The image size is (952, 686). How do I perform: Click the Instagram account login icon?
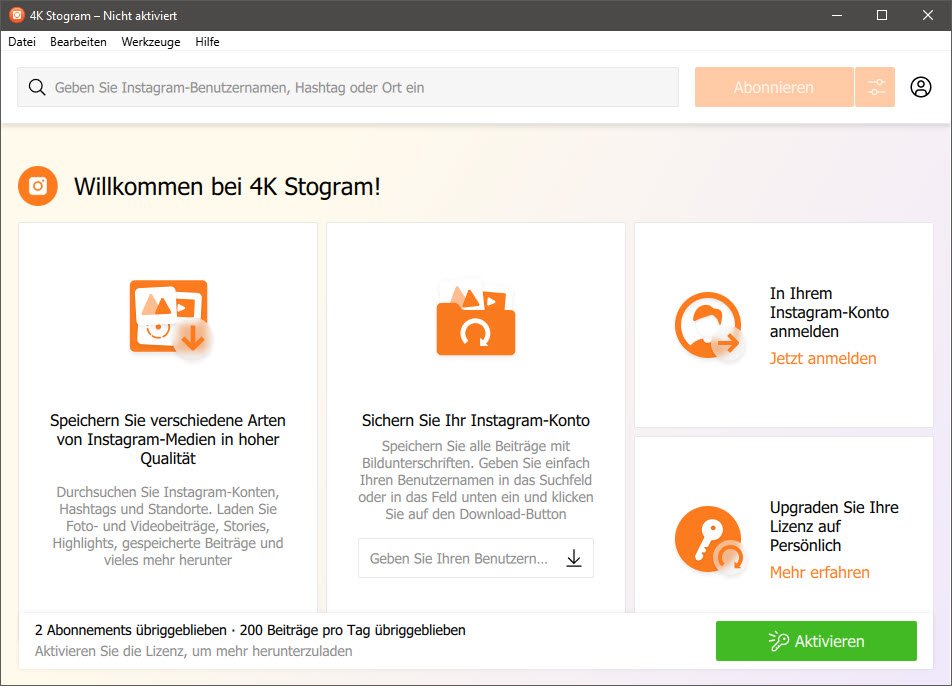[709, 325]
